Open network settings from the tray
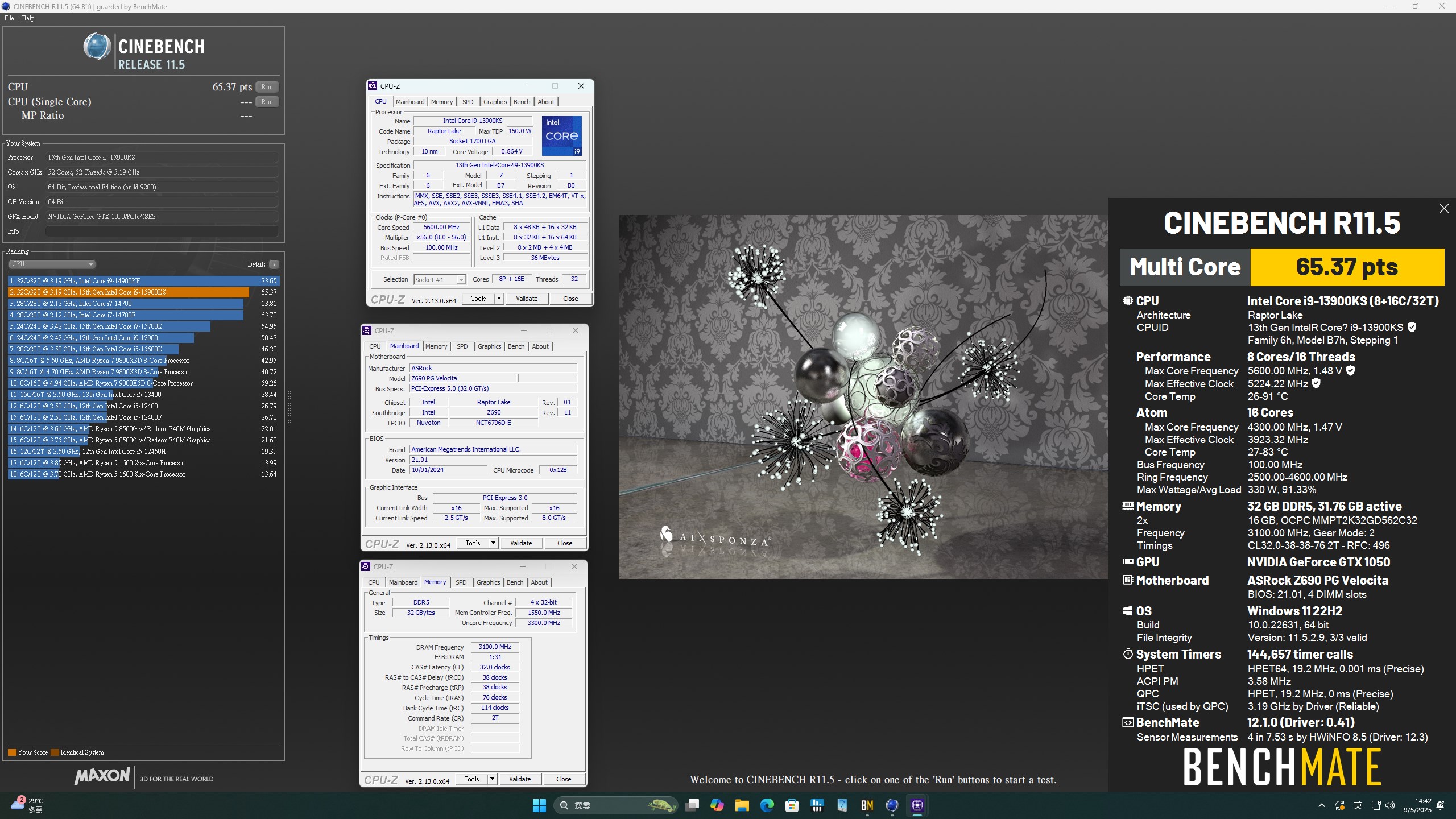Image resolution: width=1456 pixels, height=819 pixels. tap(1376, 805)
